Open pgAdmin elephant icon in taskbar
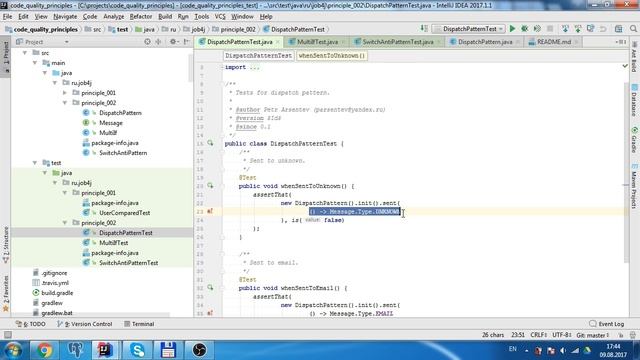The width and height of the screenshot is (640, 360). pos(75,350)
